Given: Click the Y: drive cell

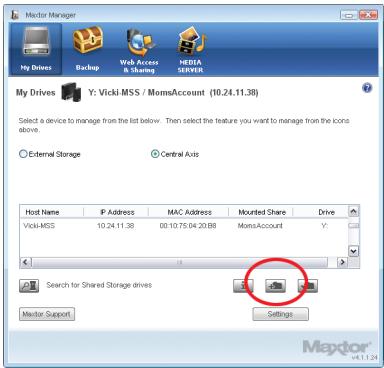Looking at the screenshot, I should pos(324,226).
